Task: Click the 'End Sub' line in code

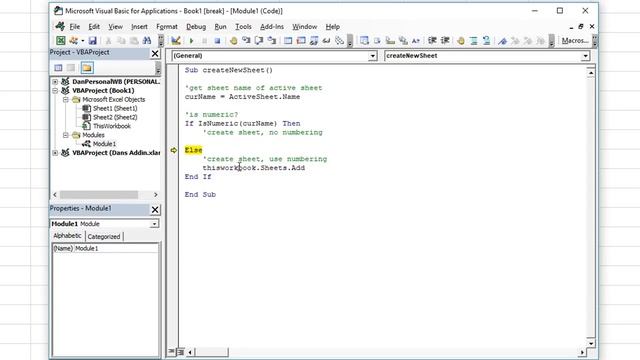Action: pyautogui.click(x=200, y=195)
